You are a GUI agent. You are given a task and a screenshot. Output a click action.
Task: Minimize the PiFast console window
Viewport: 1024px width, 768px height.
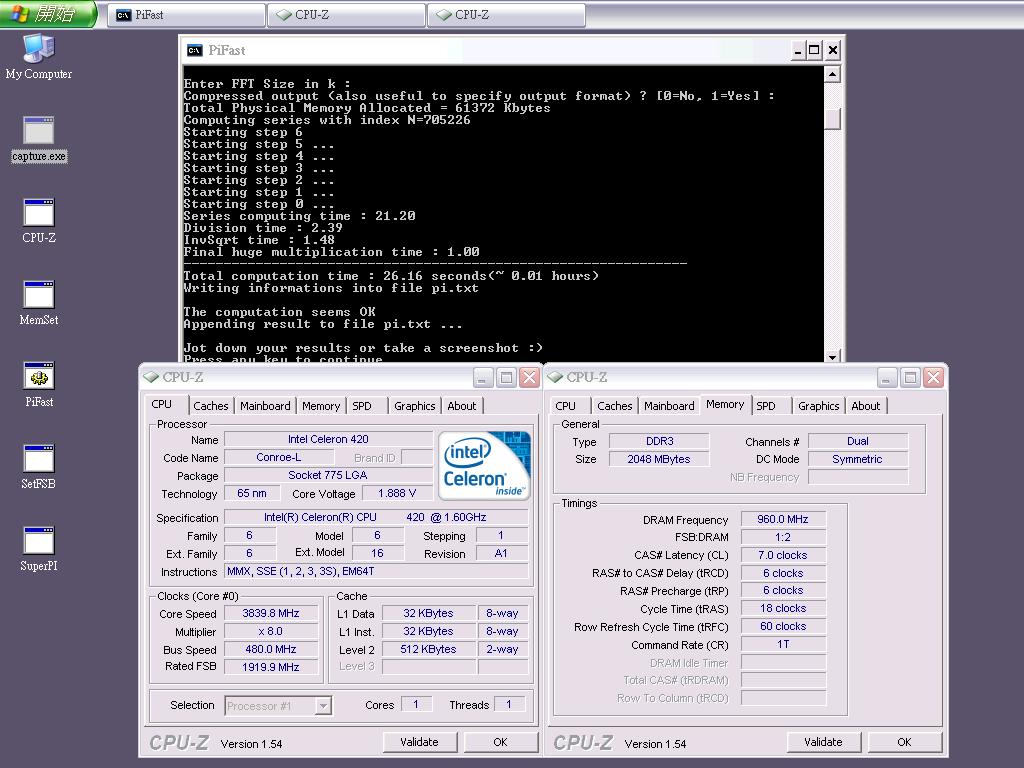tap(797, 50)
